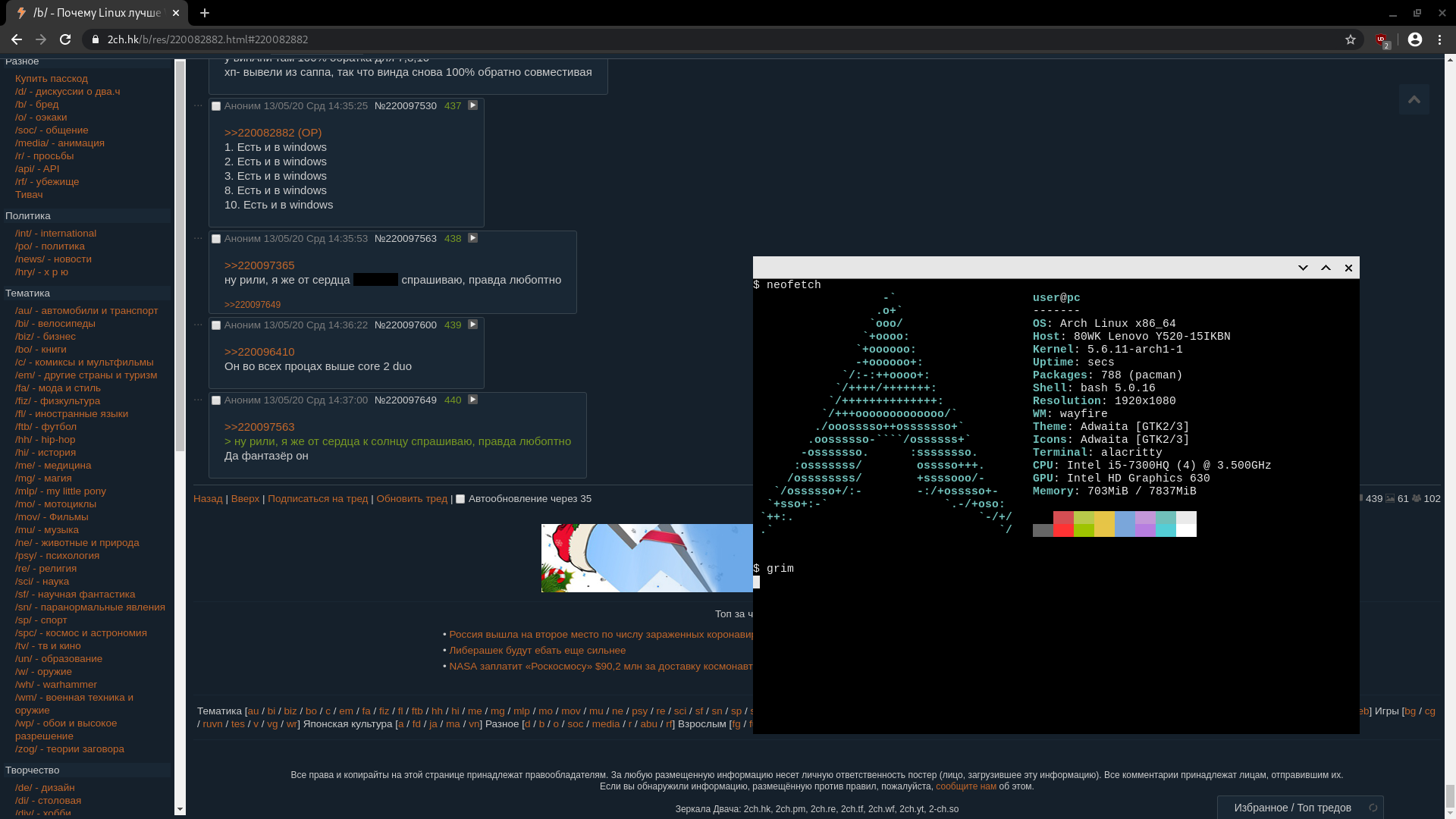Click Обновить тред link
The height and width of the screenshot is (819, 1456).
(412, 499)
